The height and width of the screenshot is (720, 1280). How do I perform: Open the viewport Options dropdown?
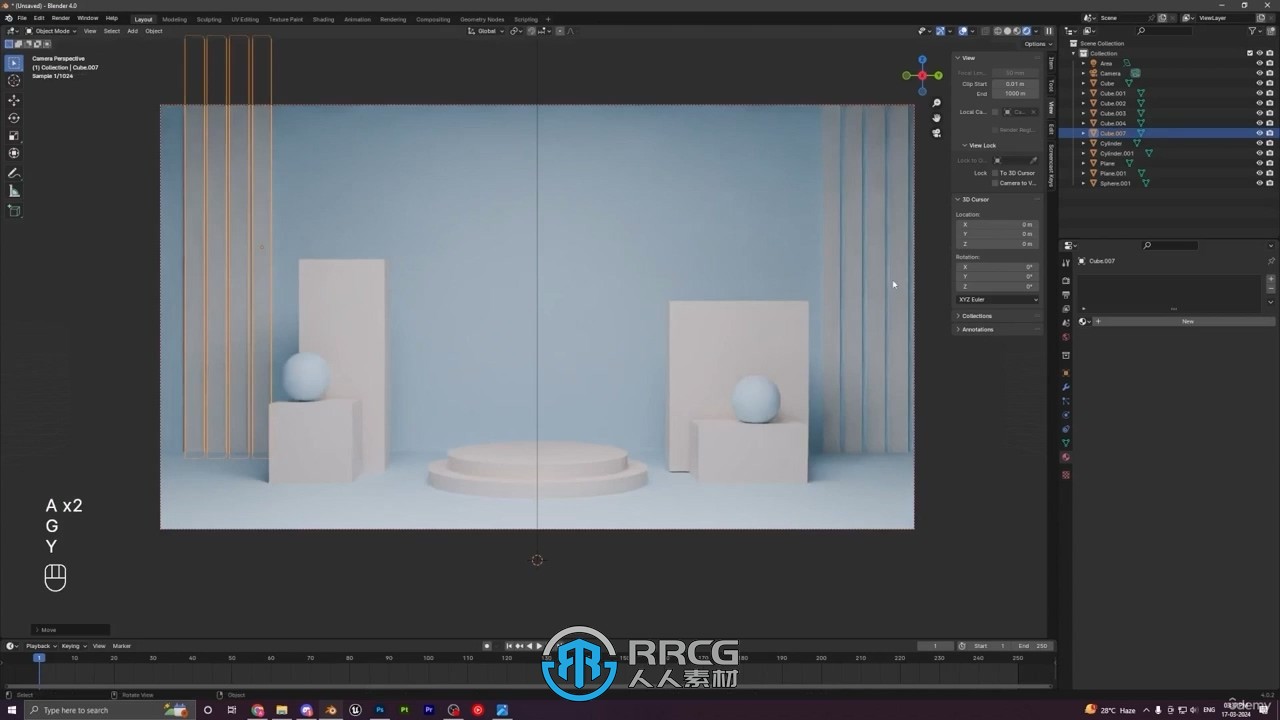(x=1035, y=44)
